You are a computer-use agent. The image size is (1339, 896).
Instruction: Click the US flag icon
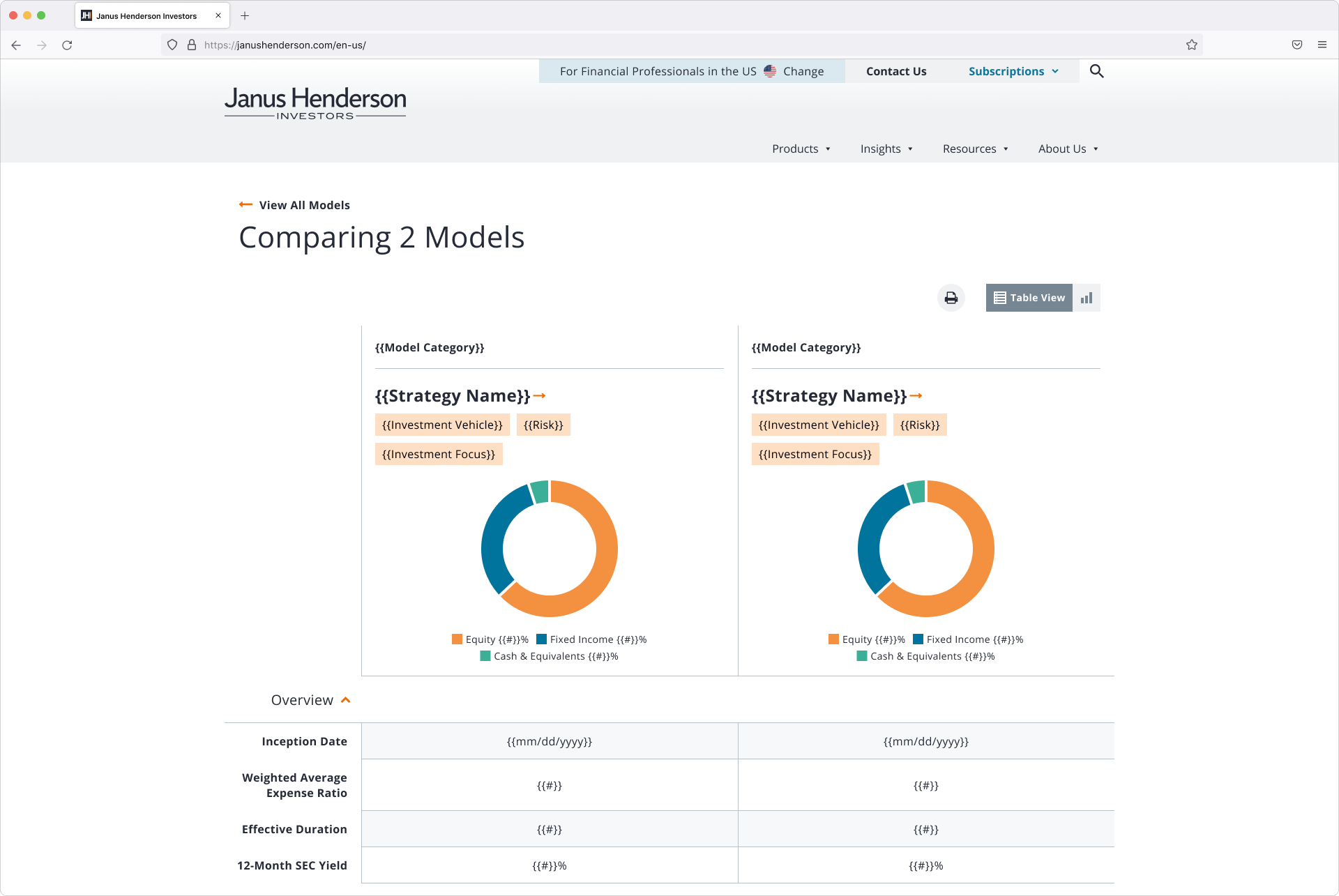[x=770, y=71]
